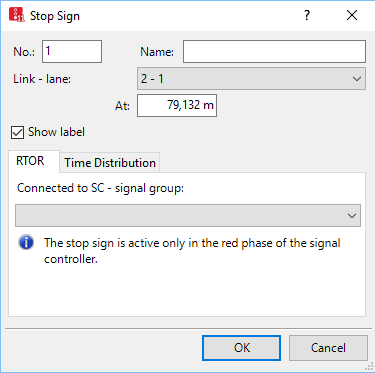Close the Stop Sign dialog with X
This screenshot has height=373, width=375.
tap(352, 15)
